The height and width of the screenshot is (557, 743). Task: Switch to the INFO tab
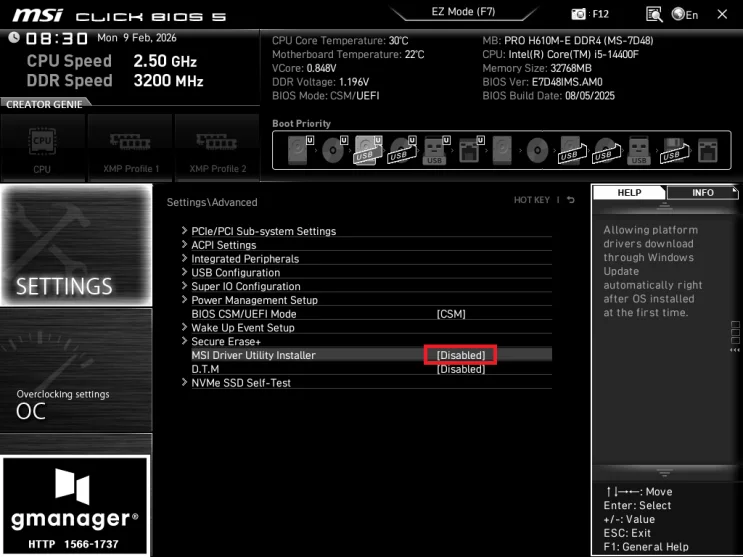702,192
